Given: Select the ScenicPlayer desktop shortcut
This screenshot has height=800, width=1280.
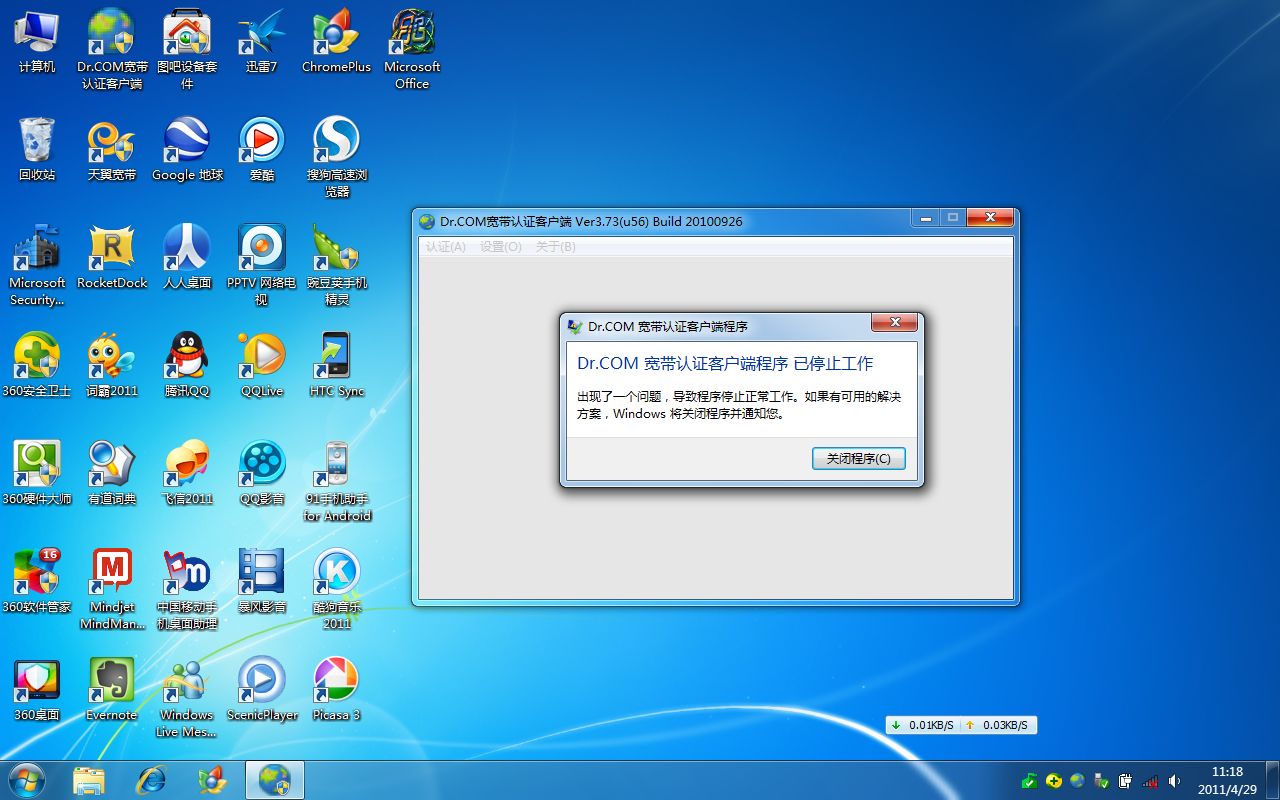Looking at the screenshot, I should pyautogui.click(x=262, y=690).
